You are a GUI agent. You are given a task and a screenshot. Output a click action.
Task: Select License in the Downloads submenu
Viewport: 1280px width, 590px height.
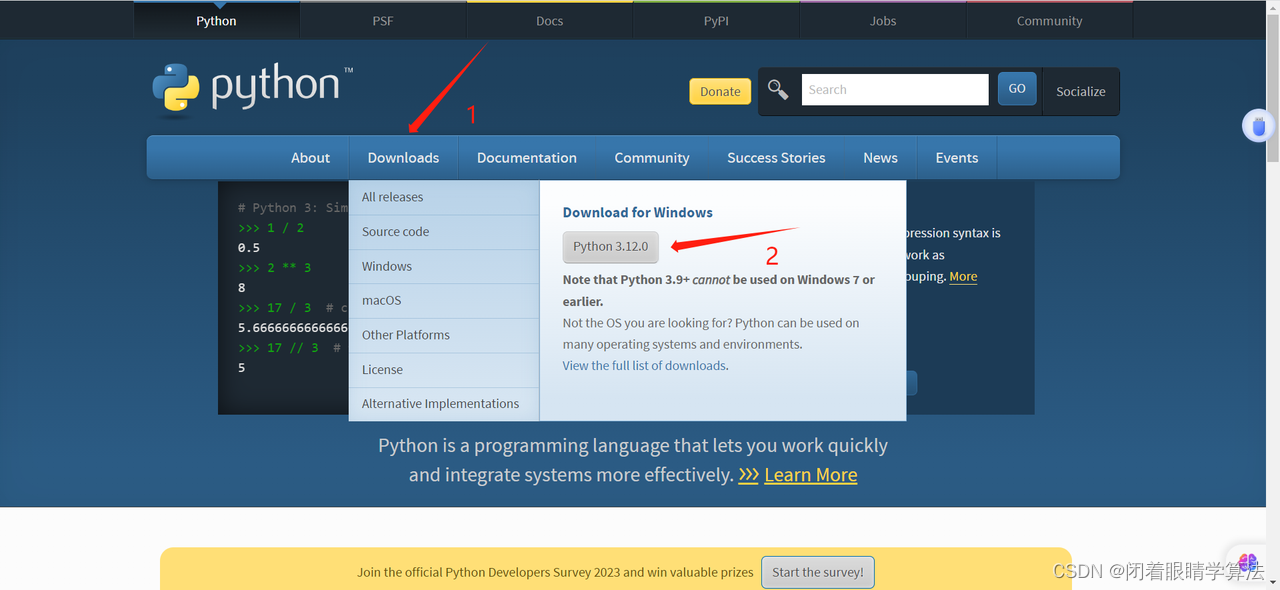tap(444, 369)
